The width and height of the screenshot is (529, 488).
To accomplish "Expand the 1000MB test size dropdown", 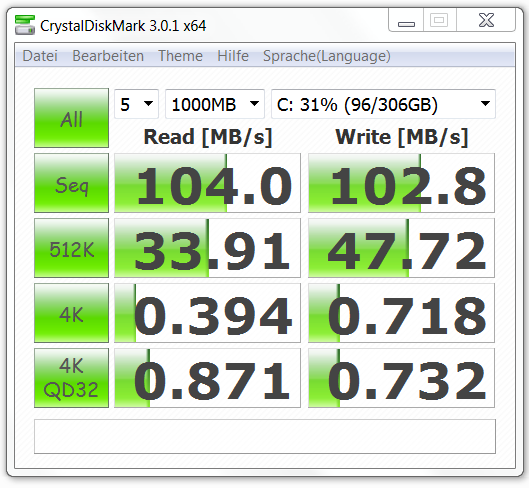I will [215, 104].
